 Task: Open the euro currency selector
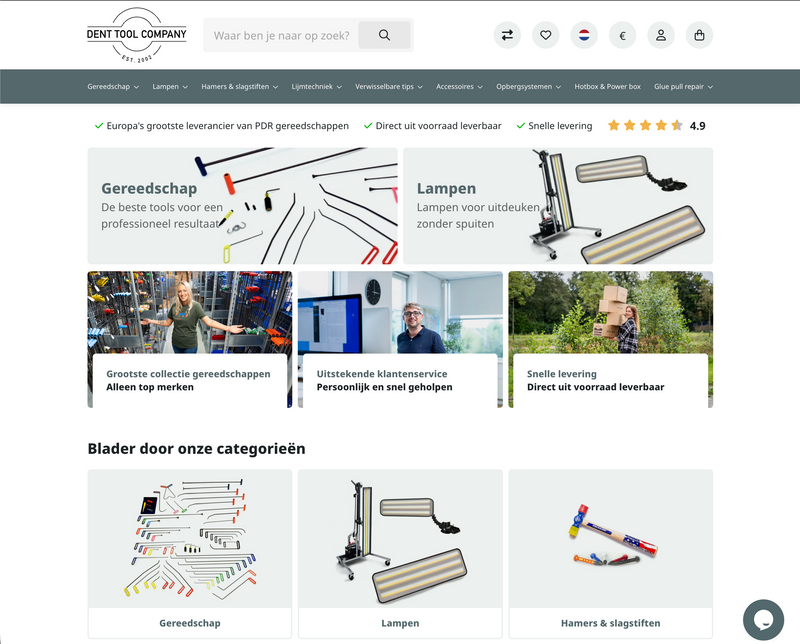[x=622, y=35]
